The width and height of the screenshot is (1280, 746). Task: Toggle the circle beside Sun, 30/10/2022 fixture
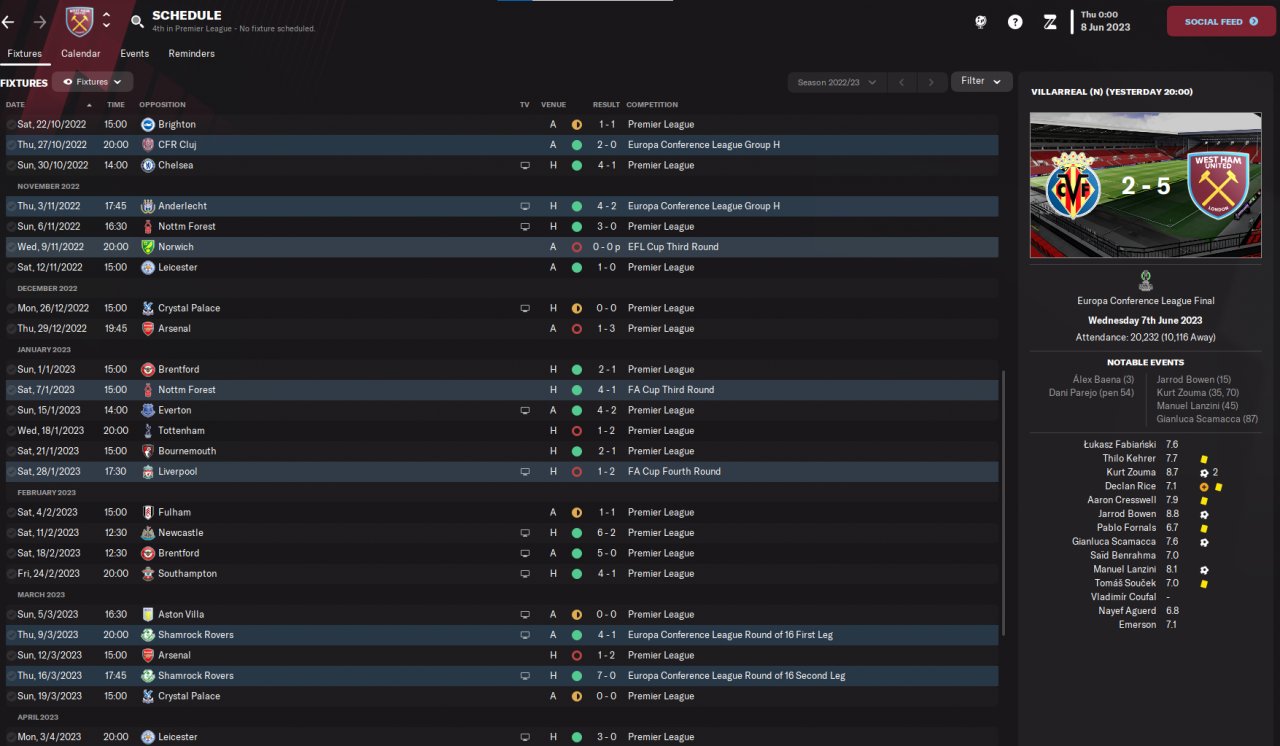pos(11,165)
